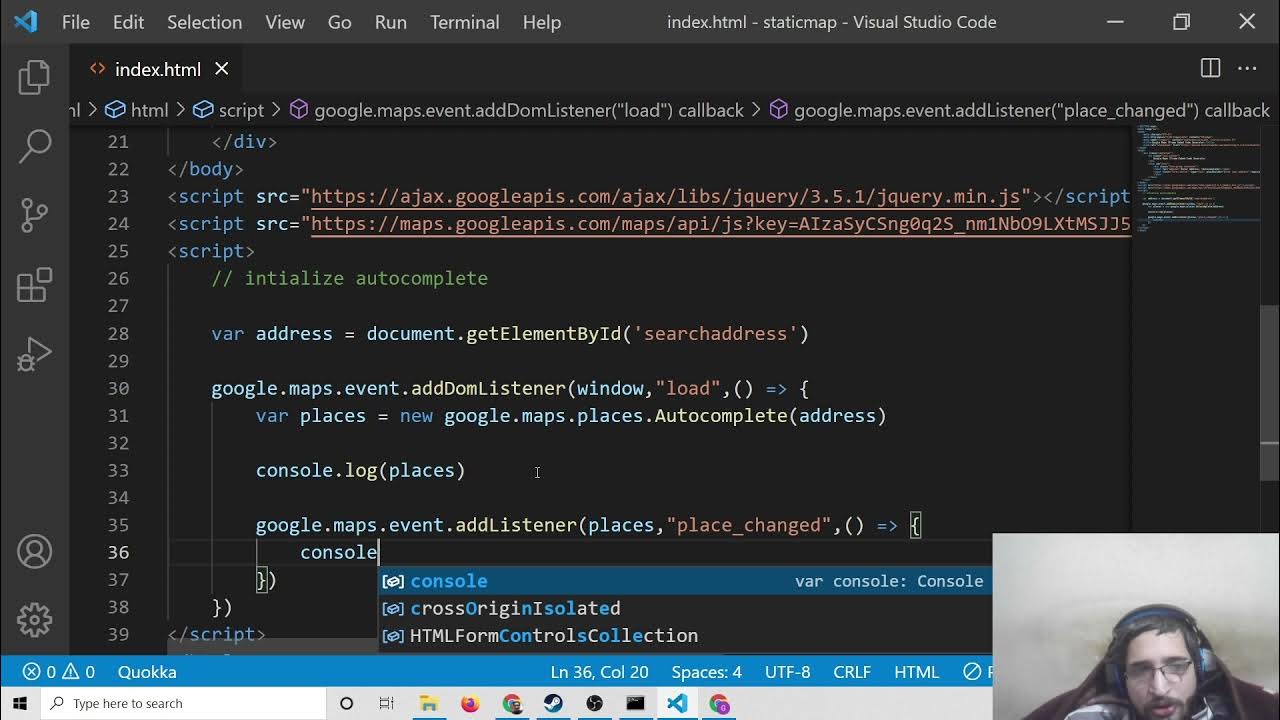Open the Explorer panel in activity bar
The image size is (1280, 720).
click(x=34, y=78)
